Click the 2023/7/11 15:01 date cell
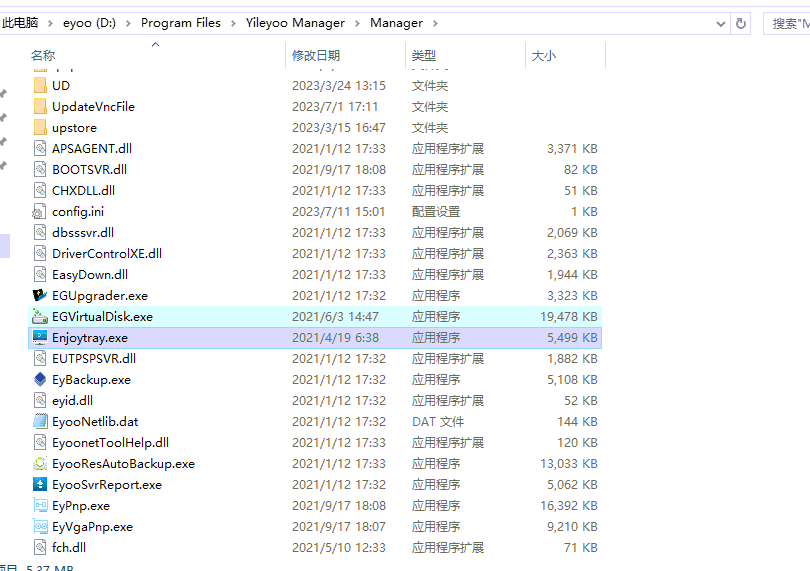This screenshot has height=571, width=810. pos(338,211)
